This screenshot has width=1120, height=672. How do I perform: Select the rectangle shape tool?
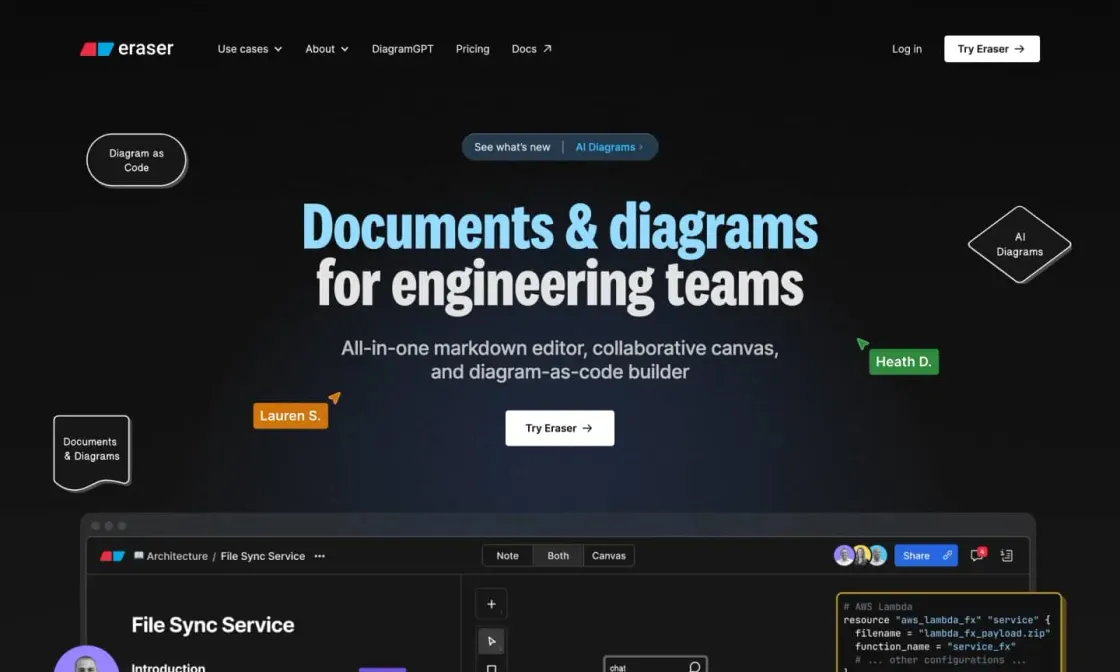point(491,668)
